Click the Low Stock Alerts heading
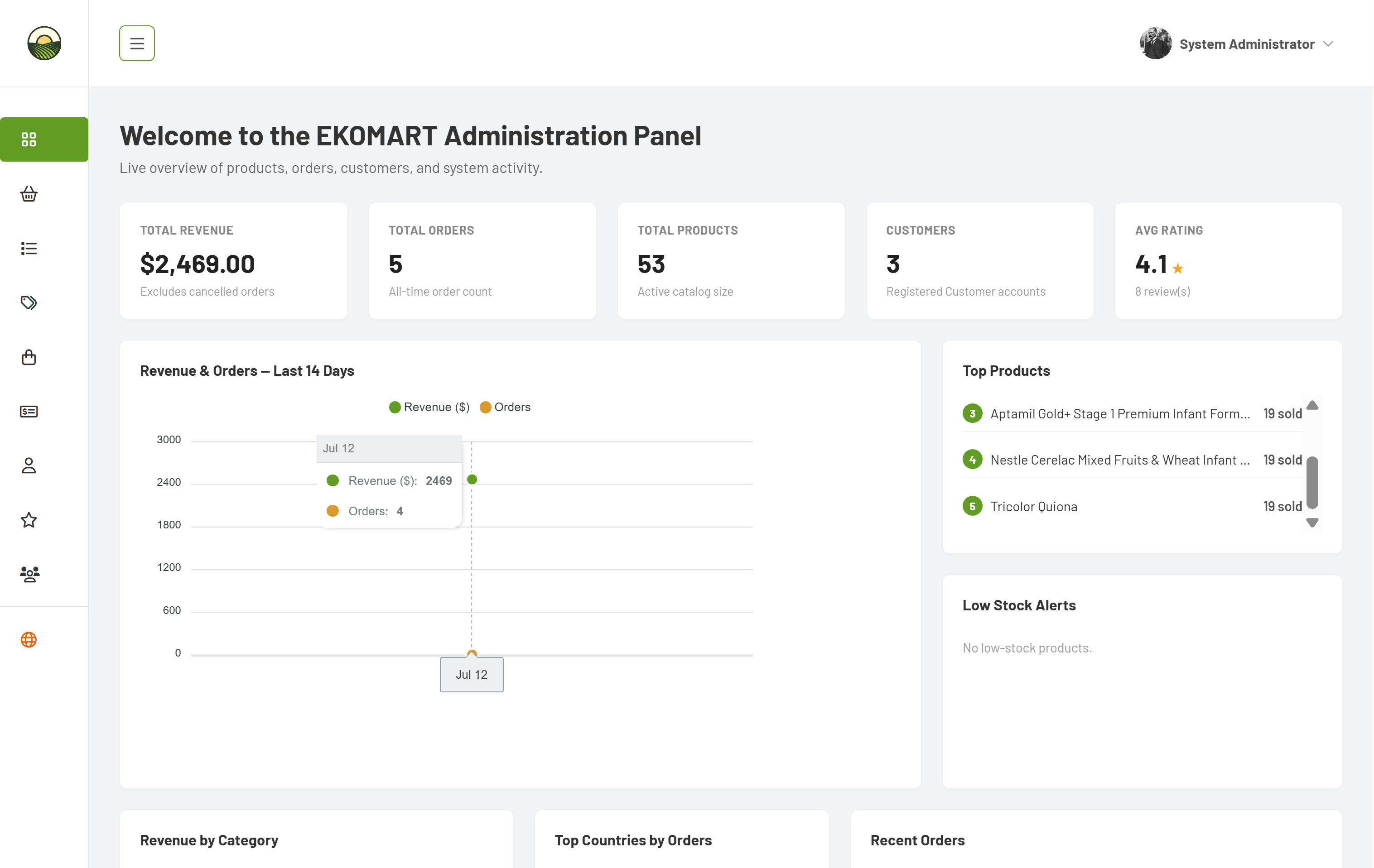Screen dimensions: 1374x868 coord(1019,605)
